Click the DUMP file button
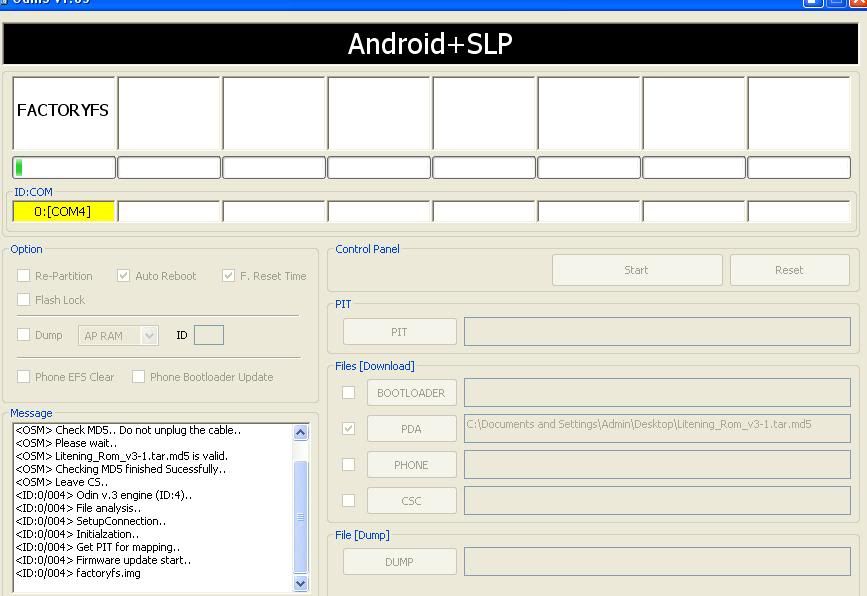Screen dimensions: 867x596 [399, 562]
